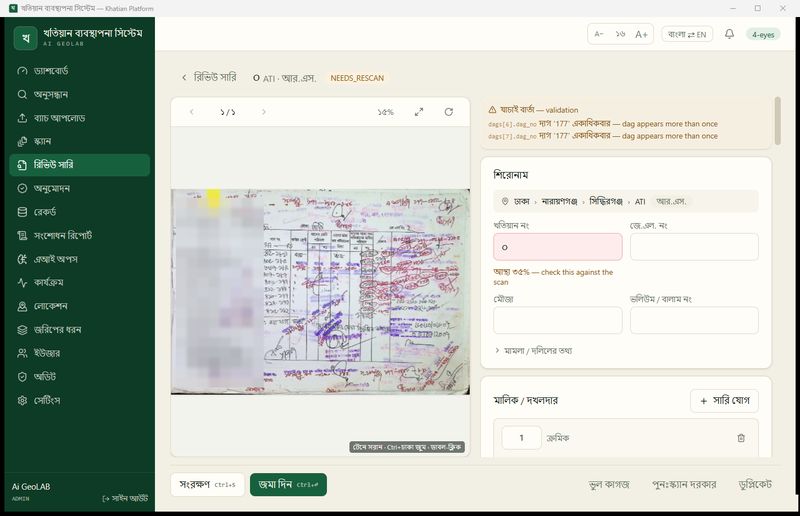Click the right panel vertical scrollbar
Screen dimensions: 800x516
point(778,121)
